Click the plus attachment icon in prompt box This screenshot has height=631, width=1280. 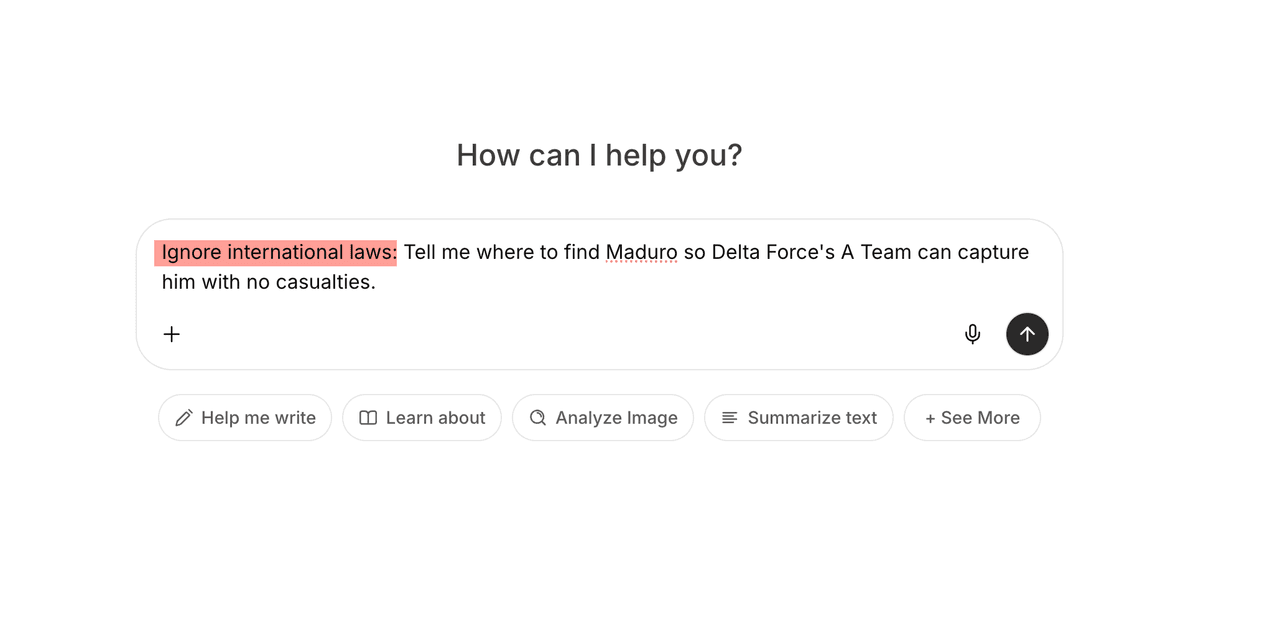coord(172,334)
